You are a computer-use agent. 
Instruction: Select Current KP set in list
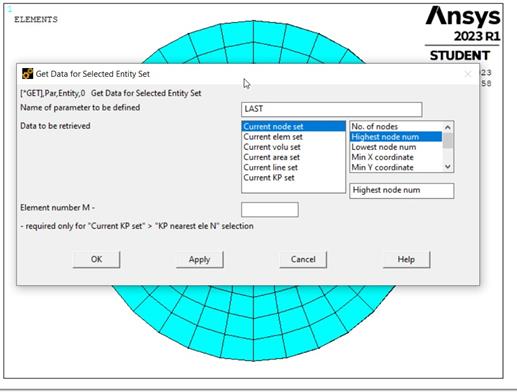[x=293, y=178]
